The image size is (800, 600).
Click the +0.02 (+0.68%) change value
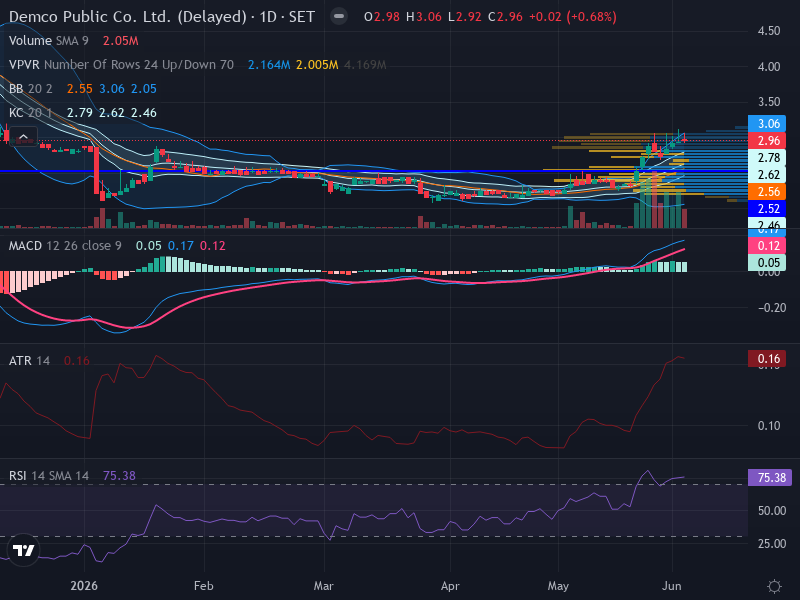point(572,17)
